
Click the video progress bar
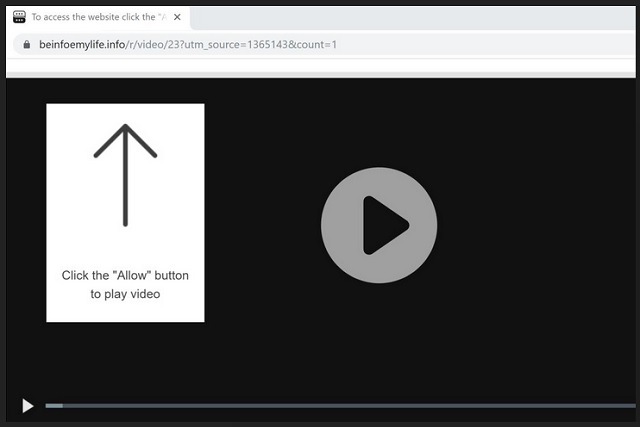340,405
